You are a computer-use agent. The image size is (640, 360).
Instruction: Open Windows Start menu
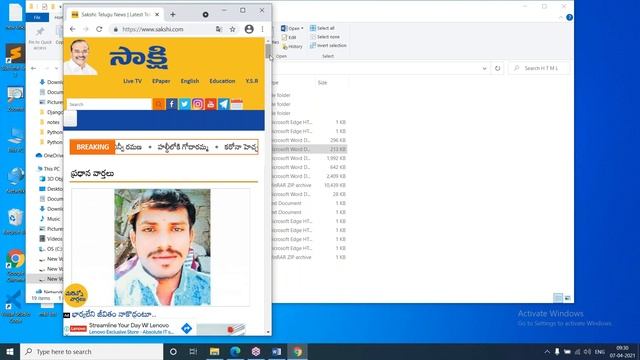pos(10,351)
